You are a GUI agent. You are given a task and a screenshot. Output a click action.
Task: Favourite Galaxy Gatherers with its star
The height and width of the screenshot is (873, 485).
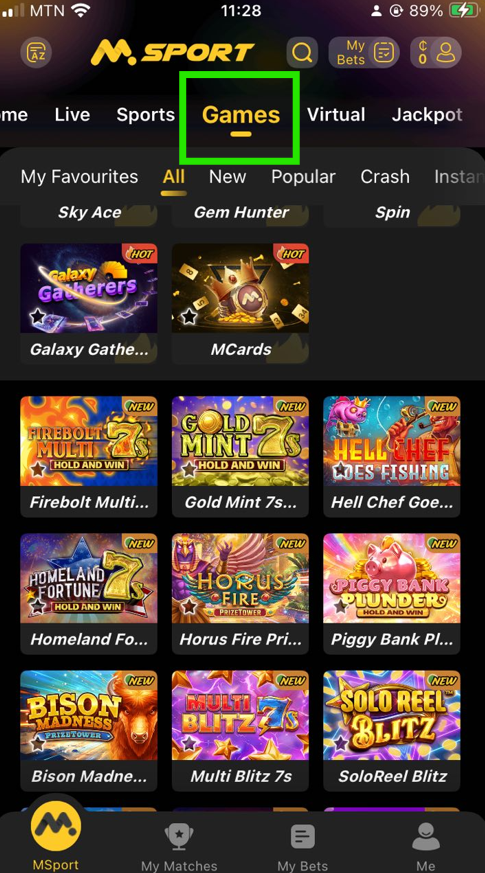37,317
